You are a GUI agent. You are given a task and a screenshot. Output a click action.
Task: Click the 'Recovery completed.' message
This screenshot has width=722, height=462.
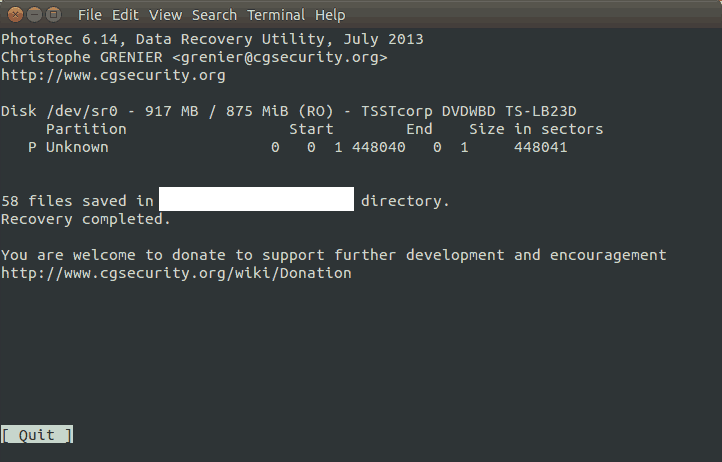(x=86, y=219)
